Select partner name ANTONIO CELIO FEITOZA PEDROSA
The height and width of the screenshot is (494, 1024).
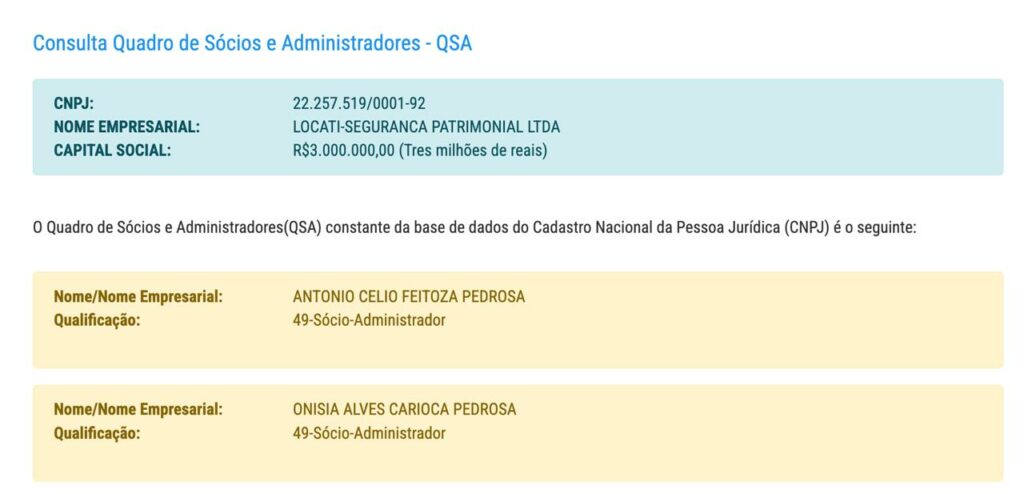pyautogui.click(x=408, y=297)
